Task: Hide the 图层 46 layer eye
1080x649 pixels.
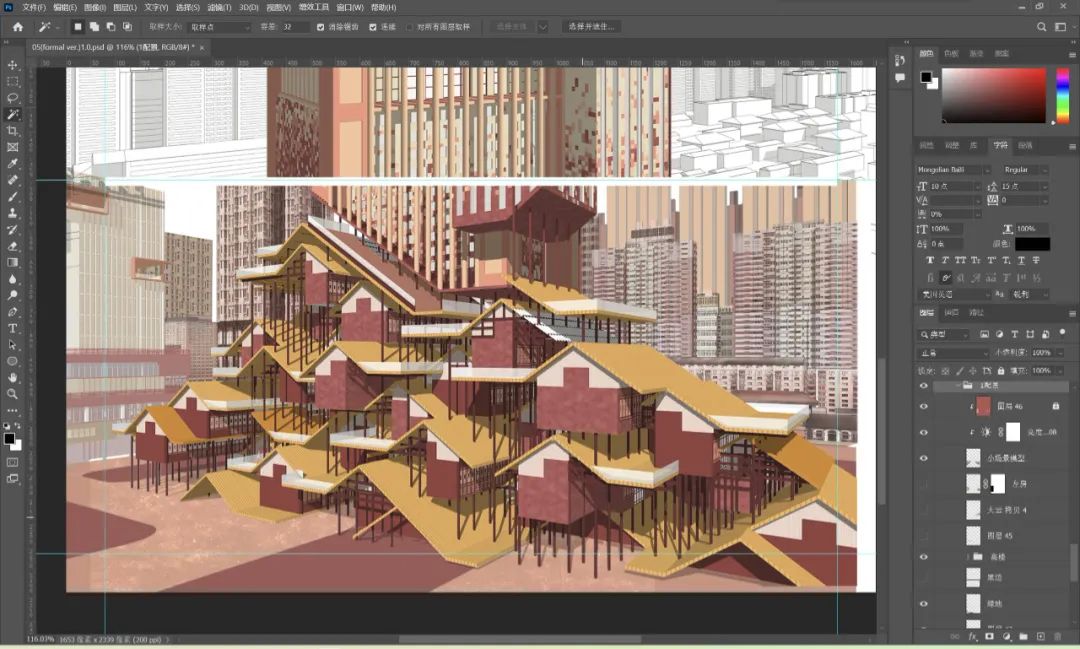Action: coord(924,406)
